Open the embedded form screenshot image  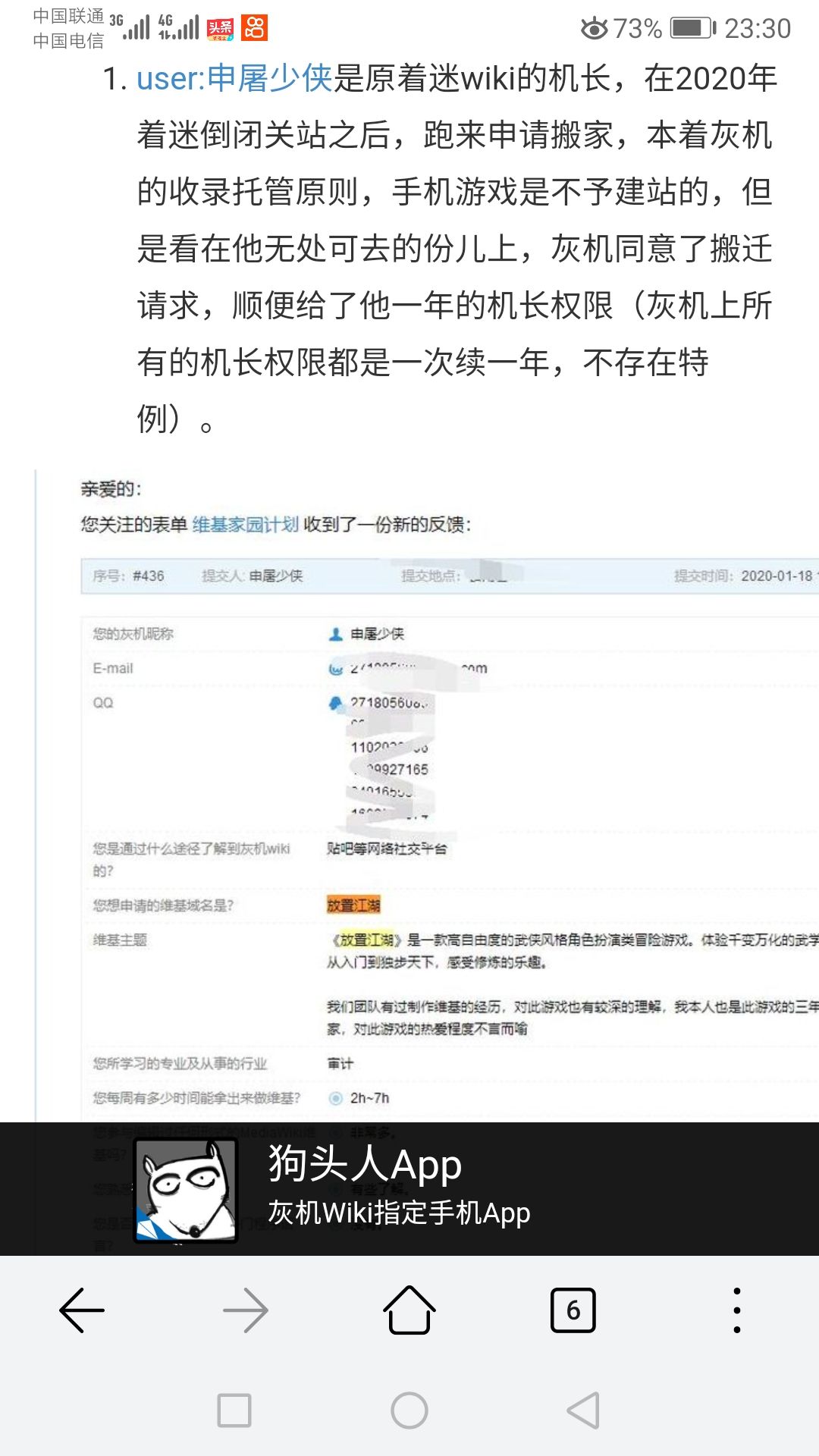point(427,796)
